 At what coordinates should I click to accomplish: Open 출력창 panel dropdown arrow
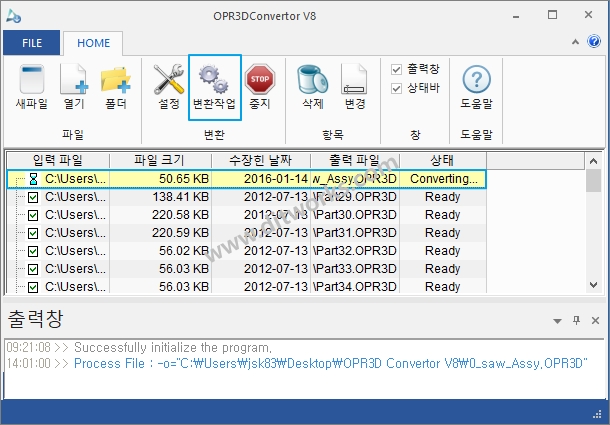557,321
